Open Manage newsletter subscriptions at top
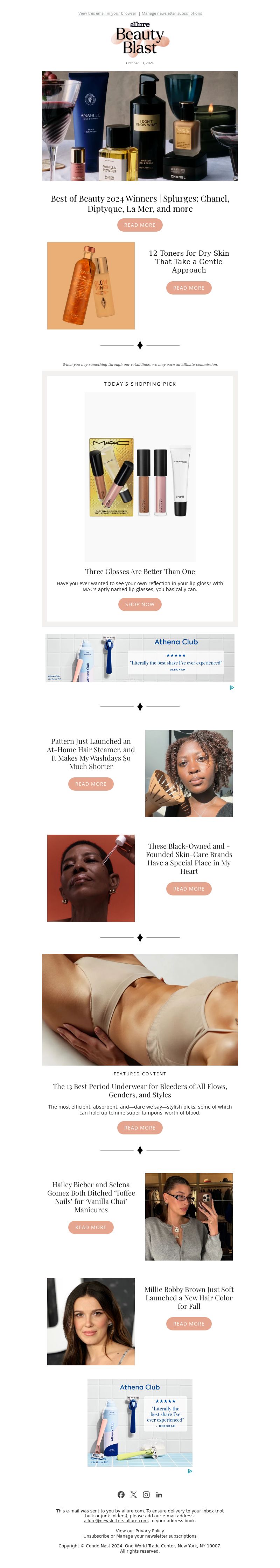The image size is (280, 1568). pyautogui.click(x=171, y=13)
